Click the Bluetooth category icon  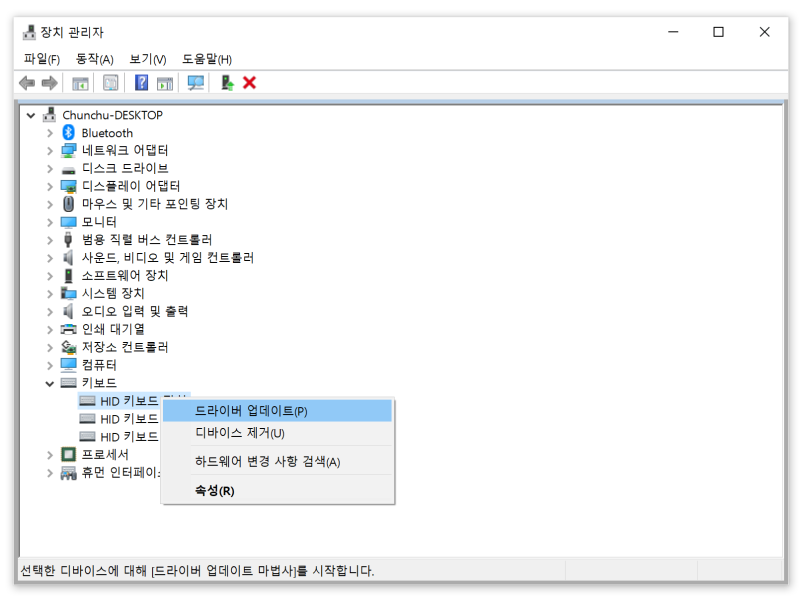coord(68,133)
